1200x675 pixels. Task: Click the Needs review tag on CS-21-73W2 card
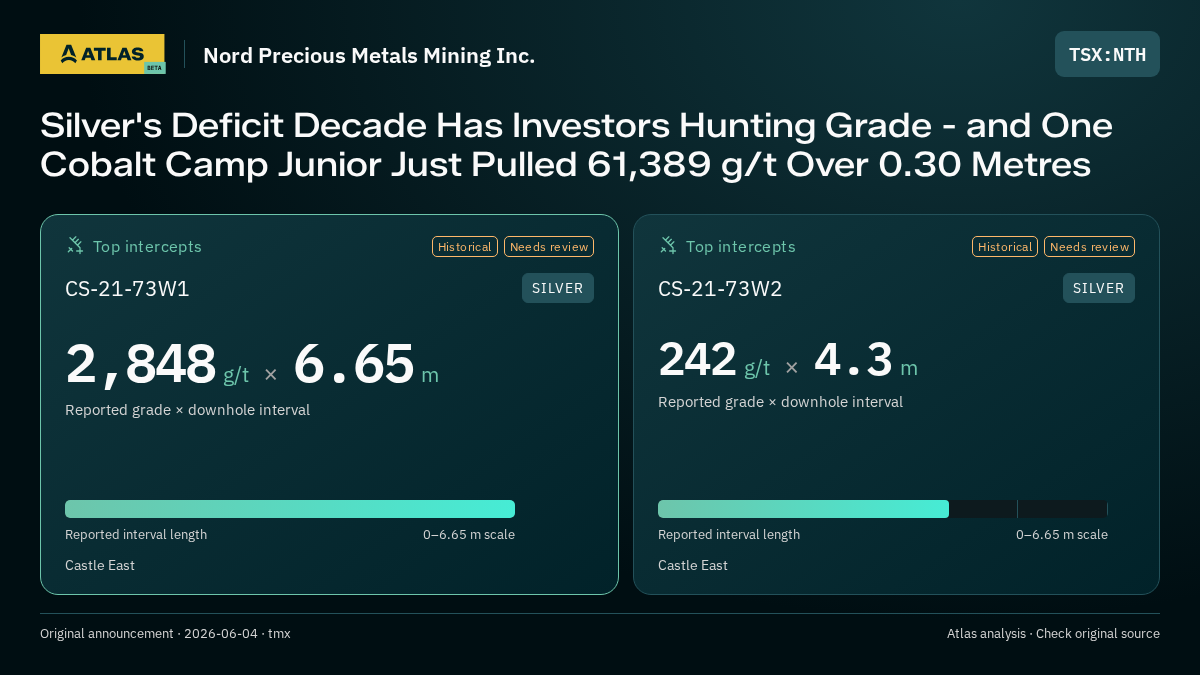[1089, 247]
